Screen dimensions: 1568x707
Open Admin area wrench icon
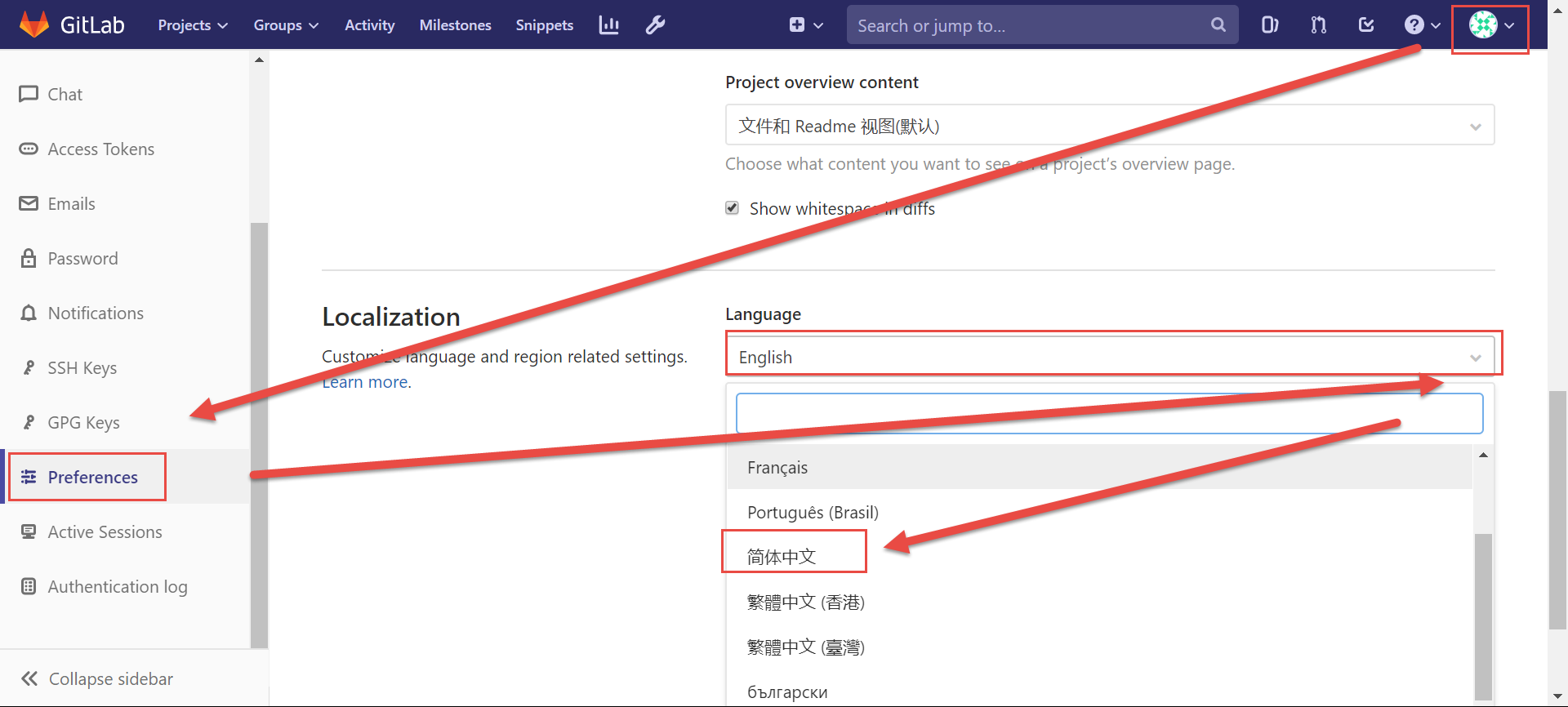coord(655,25)
